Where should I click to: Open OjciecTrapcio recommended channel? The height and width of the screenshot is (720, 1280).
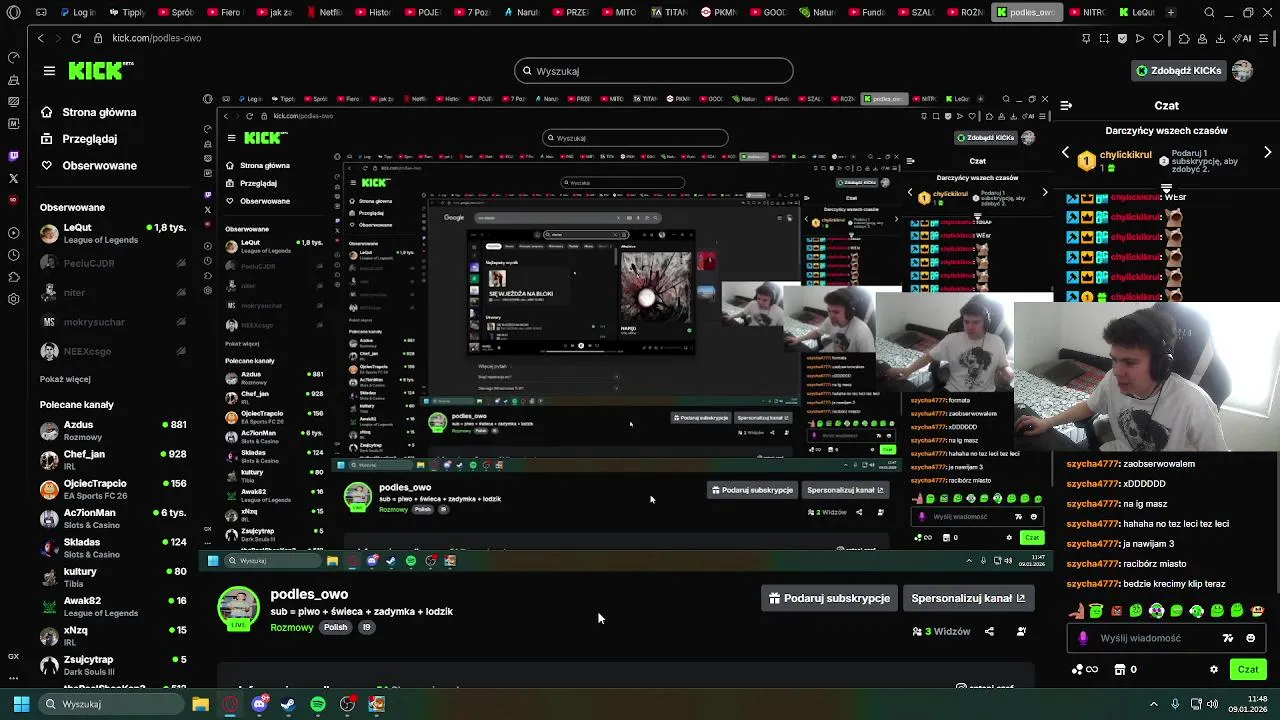[113, 490]
